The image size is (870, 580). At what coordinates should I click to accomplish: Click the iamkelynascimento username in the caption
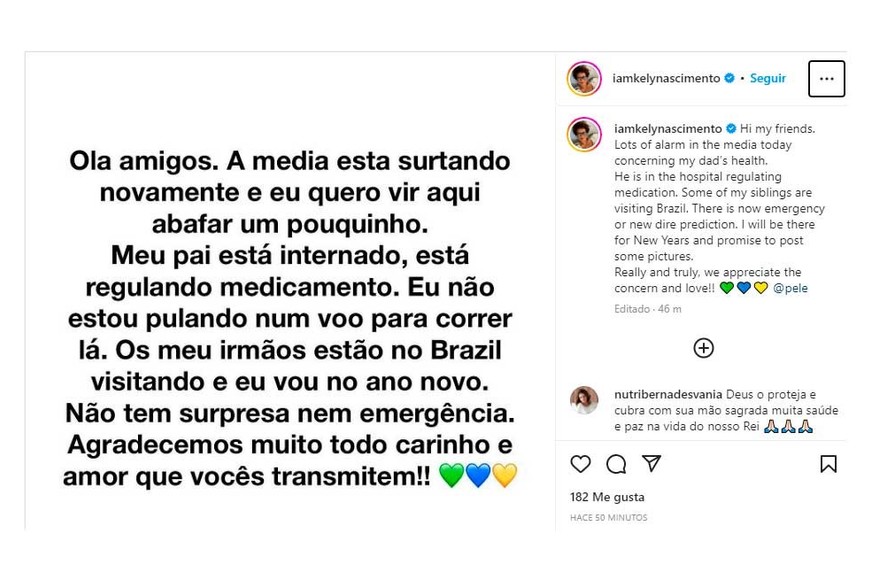(x=667, y=129)
